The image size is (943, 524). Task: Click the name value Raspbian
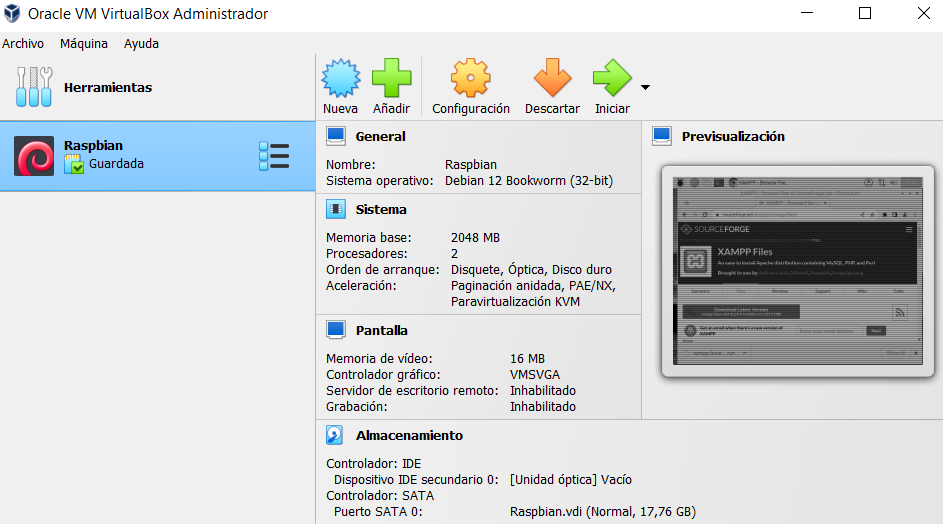(471, 165)
